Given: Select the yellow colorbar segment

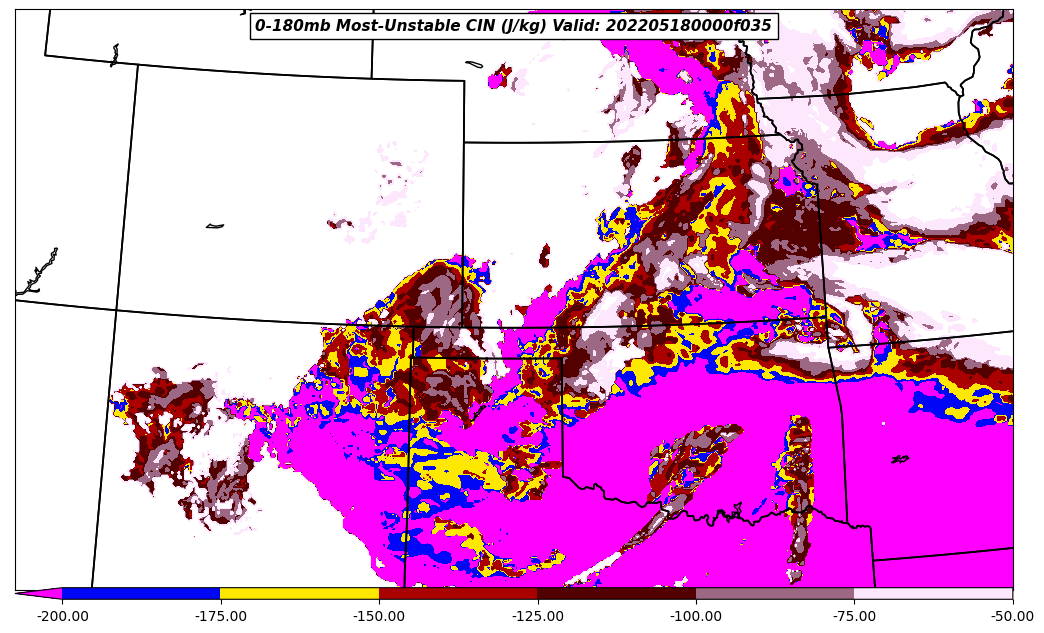Looking at the screenshot, I should tap(299, 593).
